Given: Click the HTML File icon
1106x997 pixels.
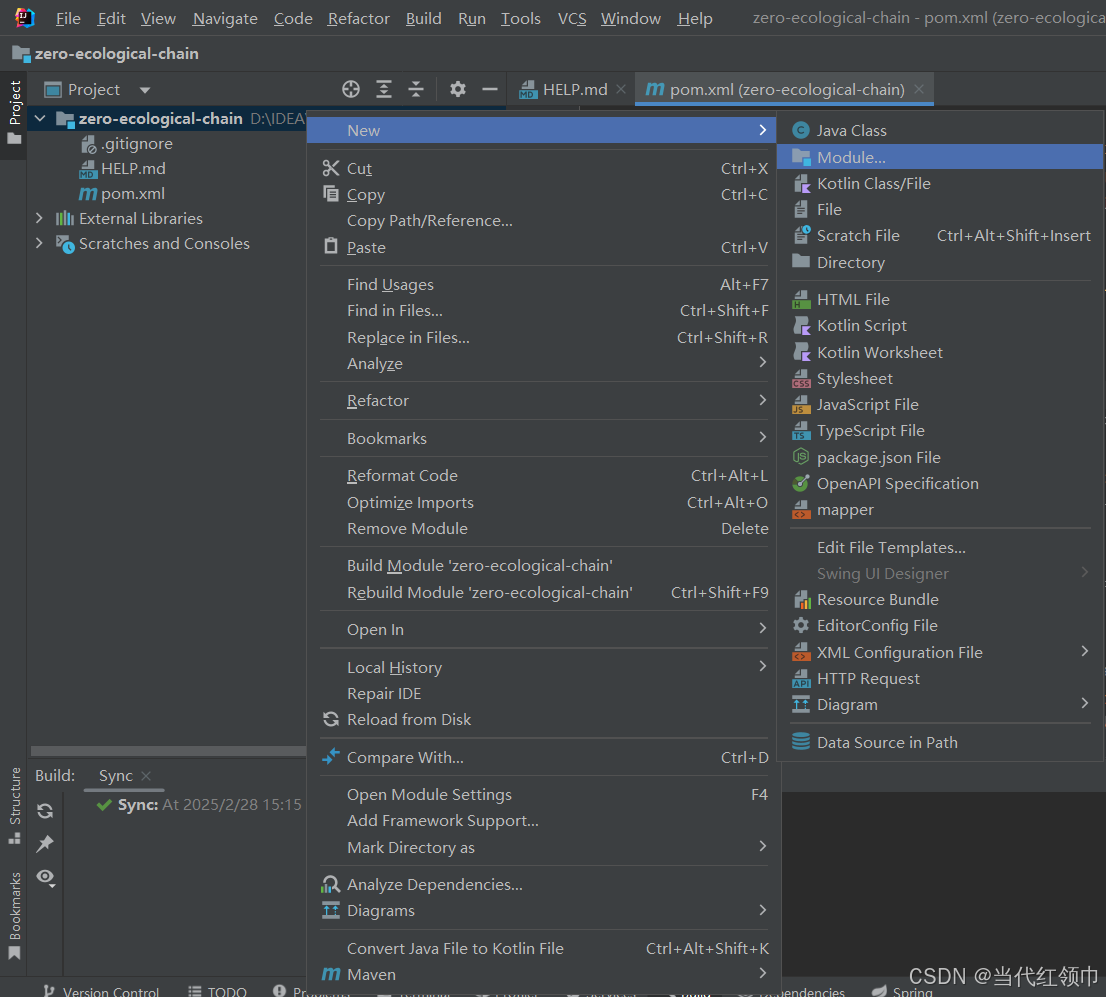Looking at the screenshot, I should click(801, 299).
